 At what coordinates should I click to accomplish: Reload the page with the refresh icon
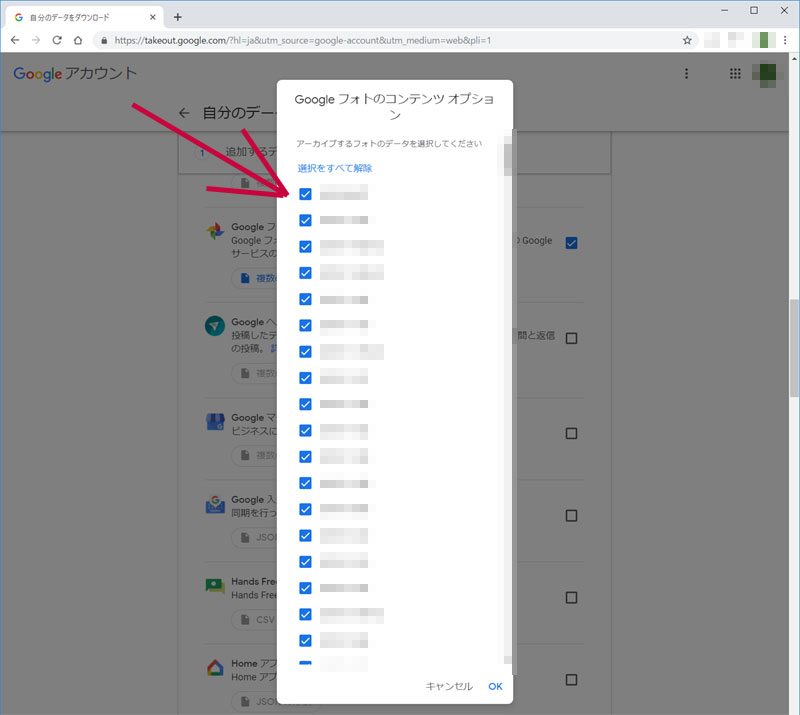(57, 40)
